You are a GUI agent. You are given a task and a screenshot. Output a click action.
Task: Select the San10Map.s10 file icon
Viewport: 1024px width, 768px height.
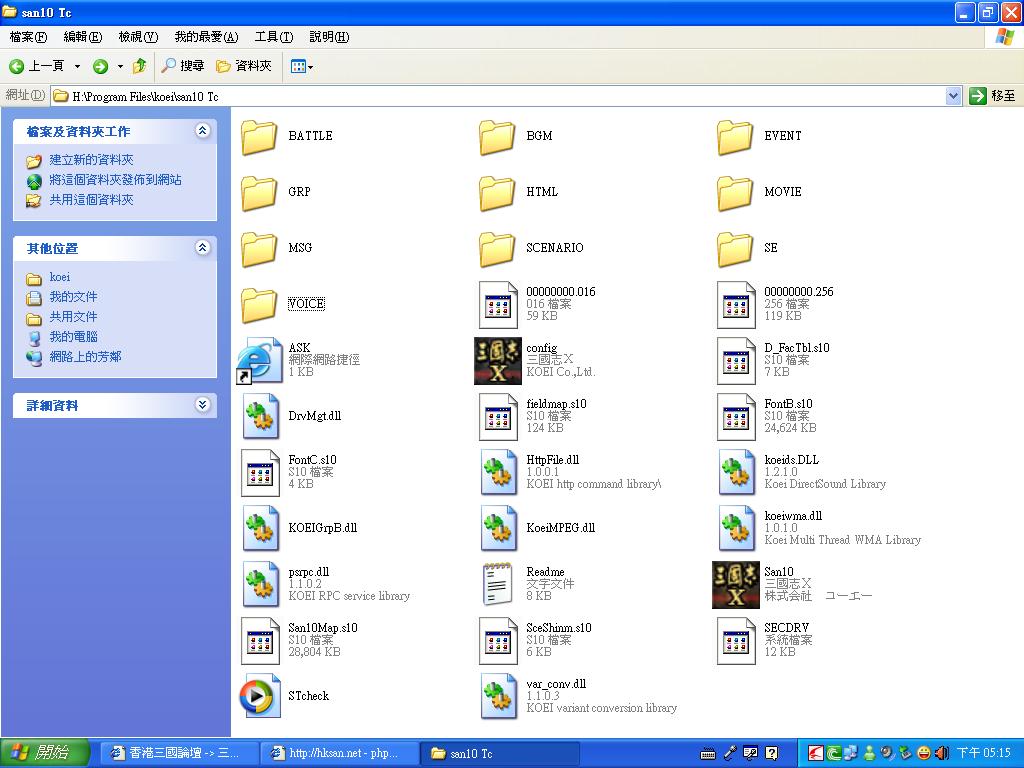260,641
